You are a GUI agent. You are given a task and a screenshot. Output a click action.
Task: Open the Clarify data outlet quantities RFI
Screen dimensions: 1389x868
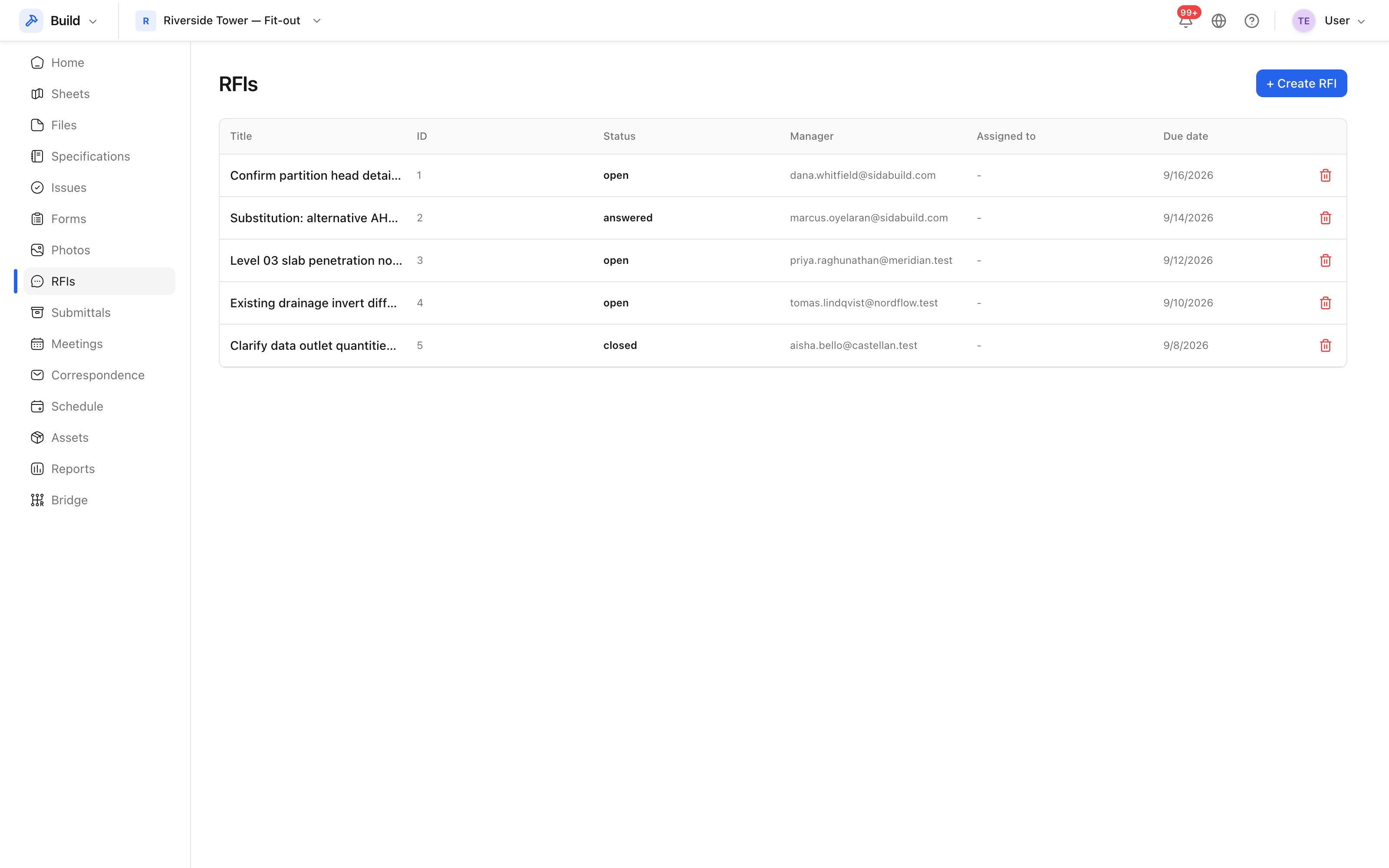[313, 345]
